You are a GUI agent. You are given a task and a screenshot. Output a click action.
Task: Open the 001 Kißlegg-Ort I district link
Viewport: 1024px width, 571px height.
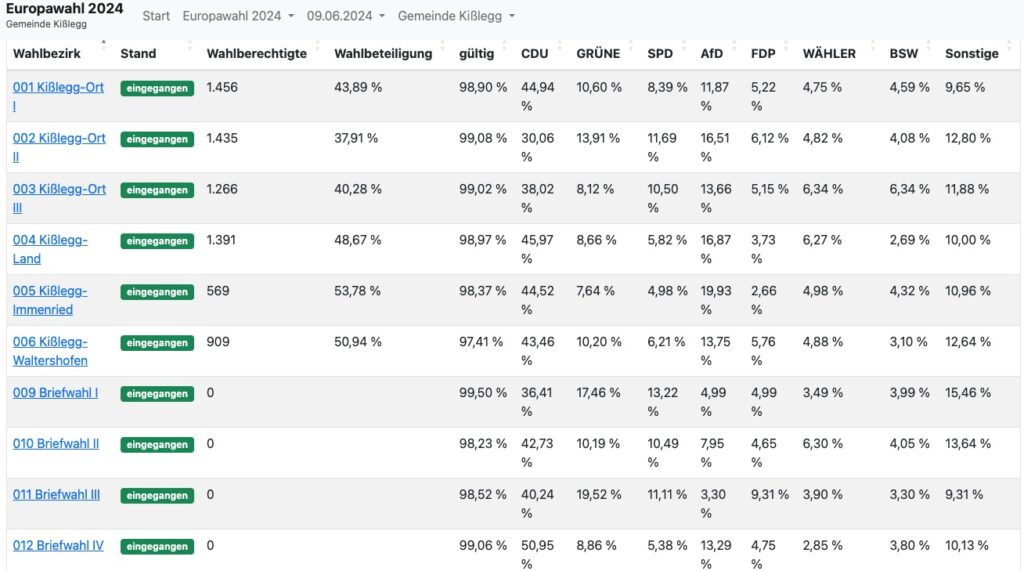click(x=58, y=88)
